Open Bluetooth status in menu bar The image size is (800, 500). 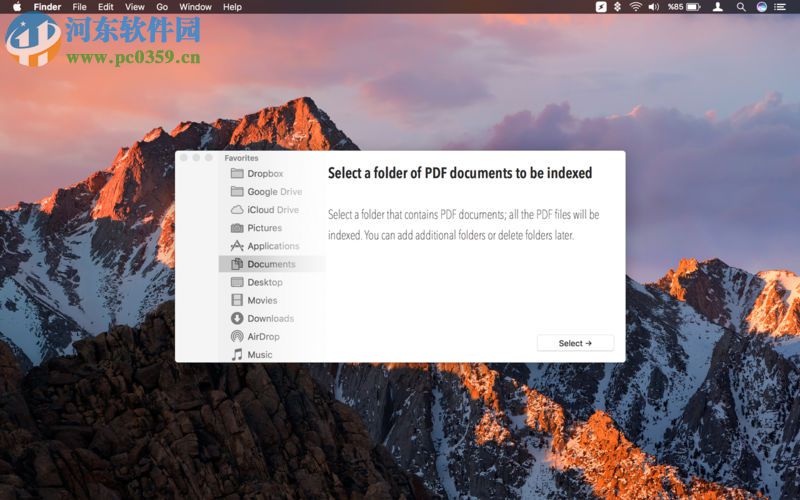[617, 7]
